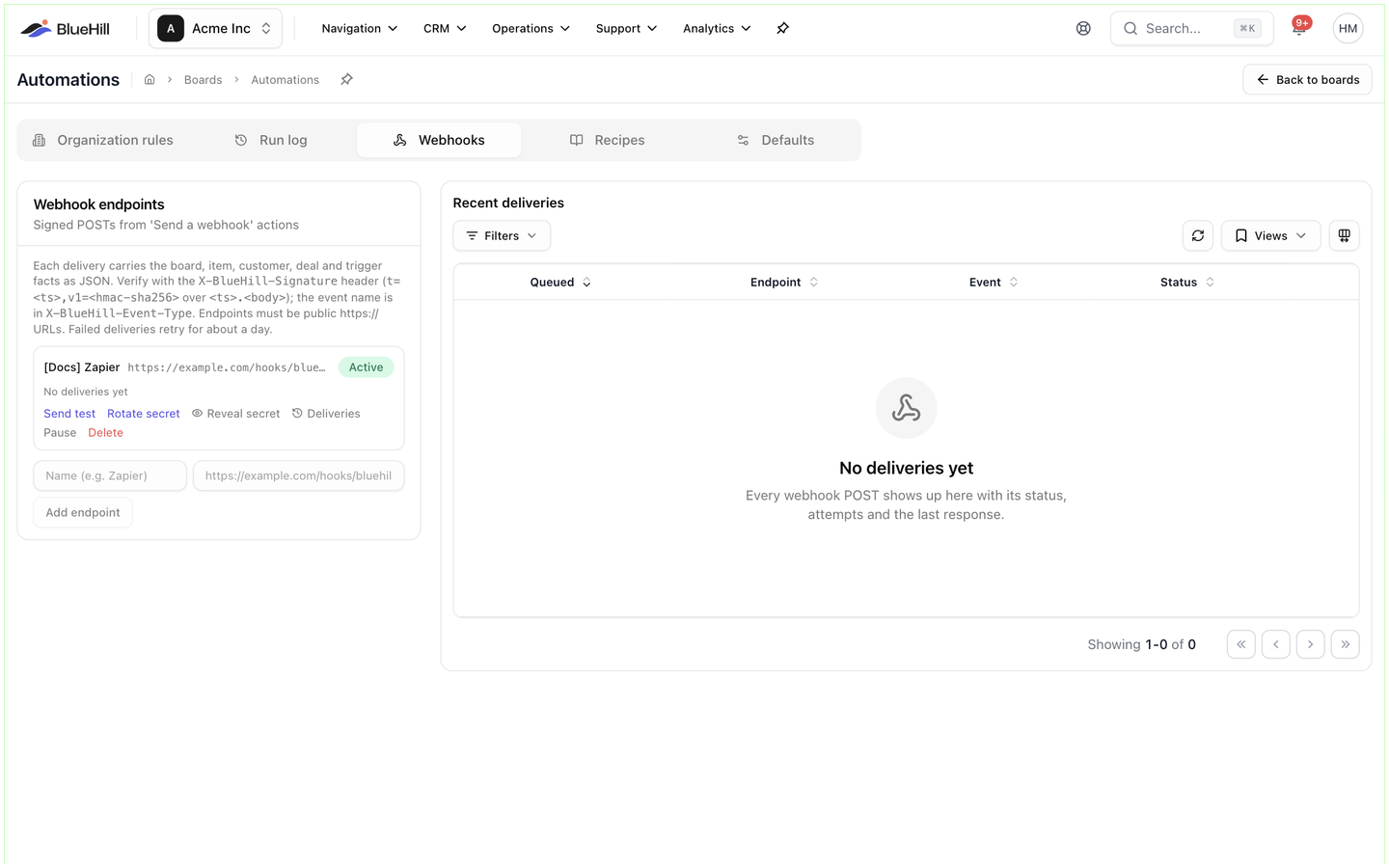Expand the Navigation menu

tap(359, 29)
